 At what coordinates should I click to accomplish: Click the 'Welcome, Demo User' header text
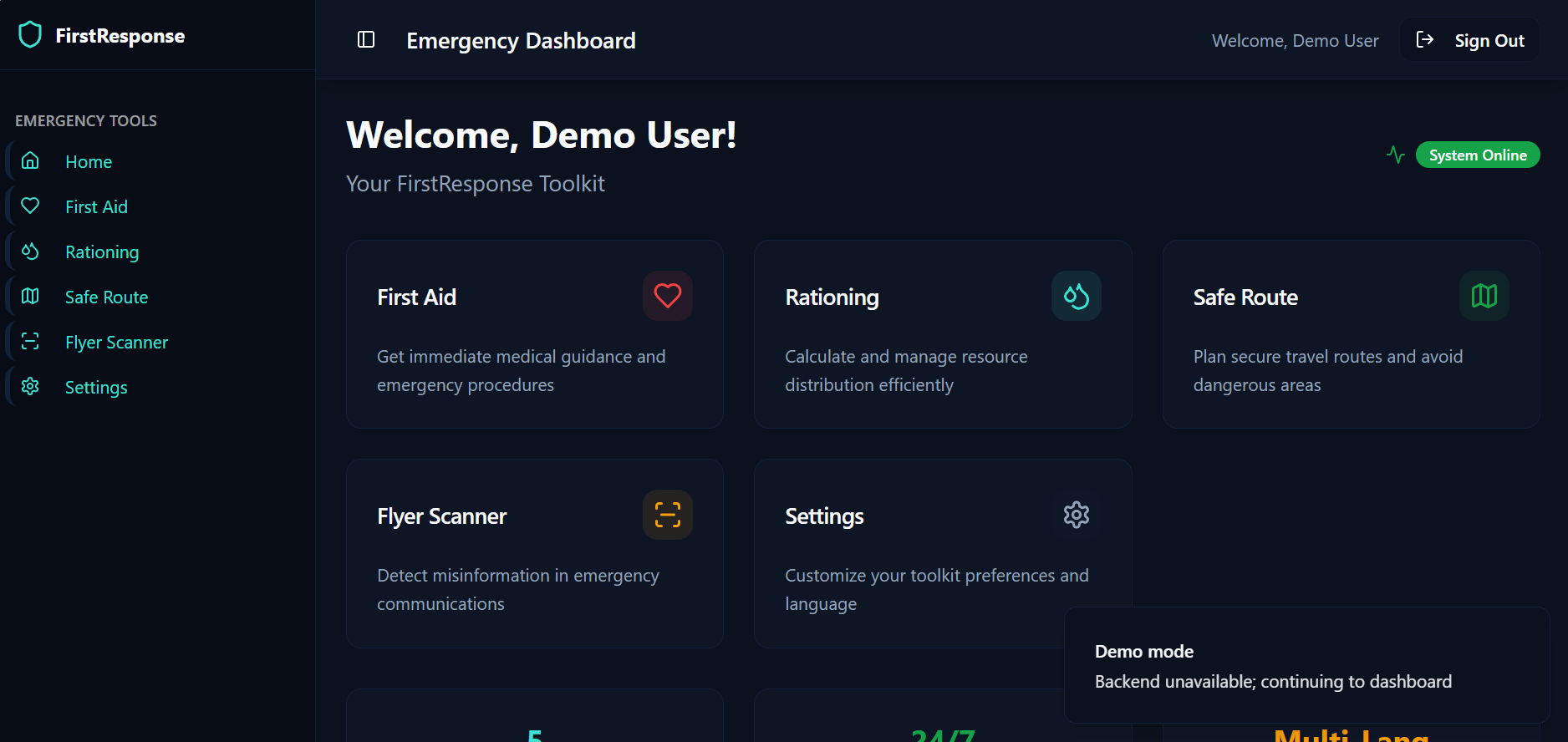point(1295,40)
